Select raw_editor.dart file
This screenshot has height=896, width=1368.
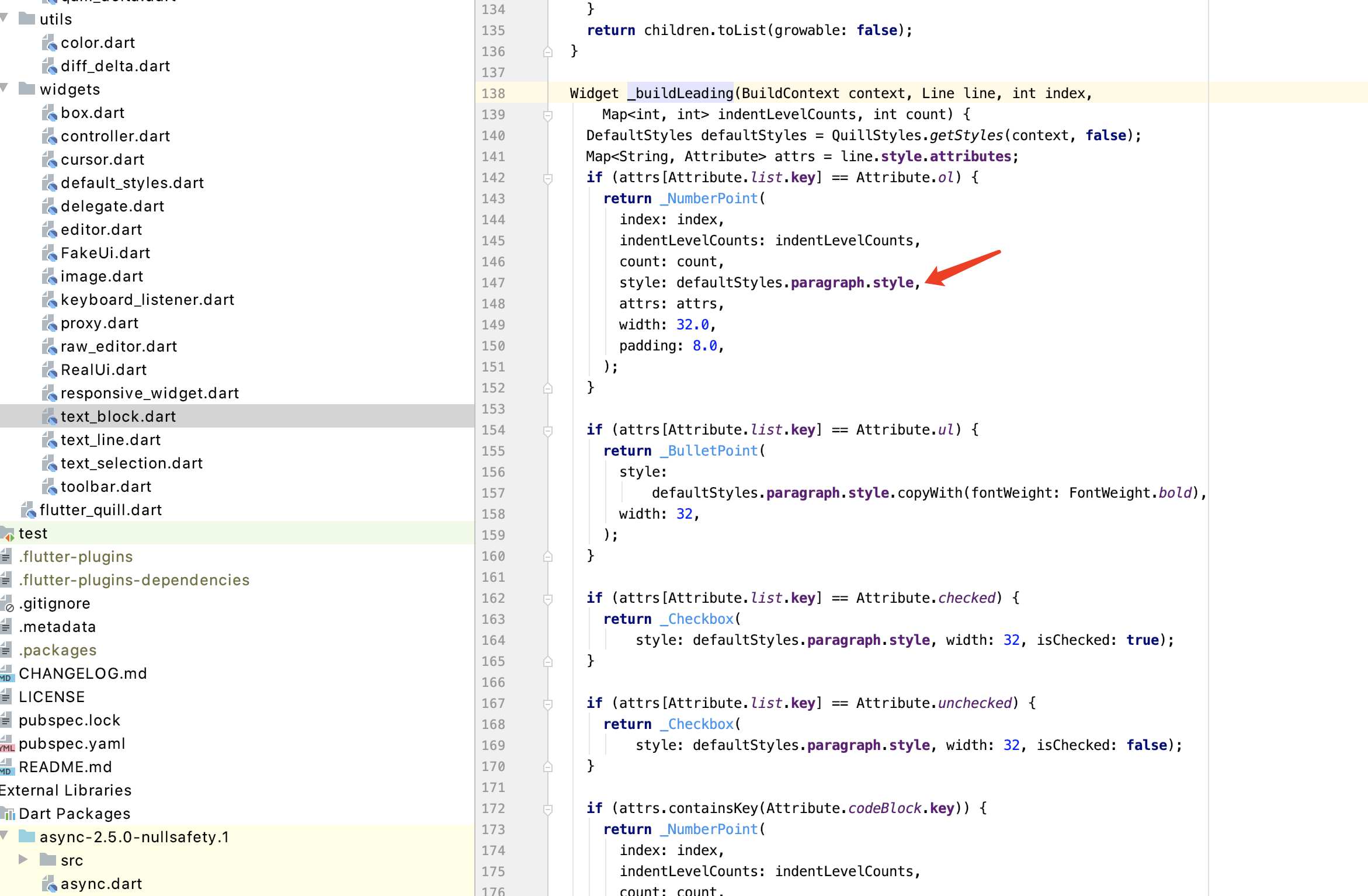[119, 346]
